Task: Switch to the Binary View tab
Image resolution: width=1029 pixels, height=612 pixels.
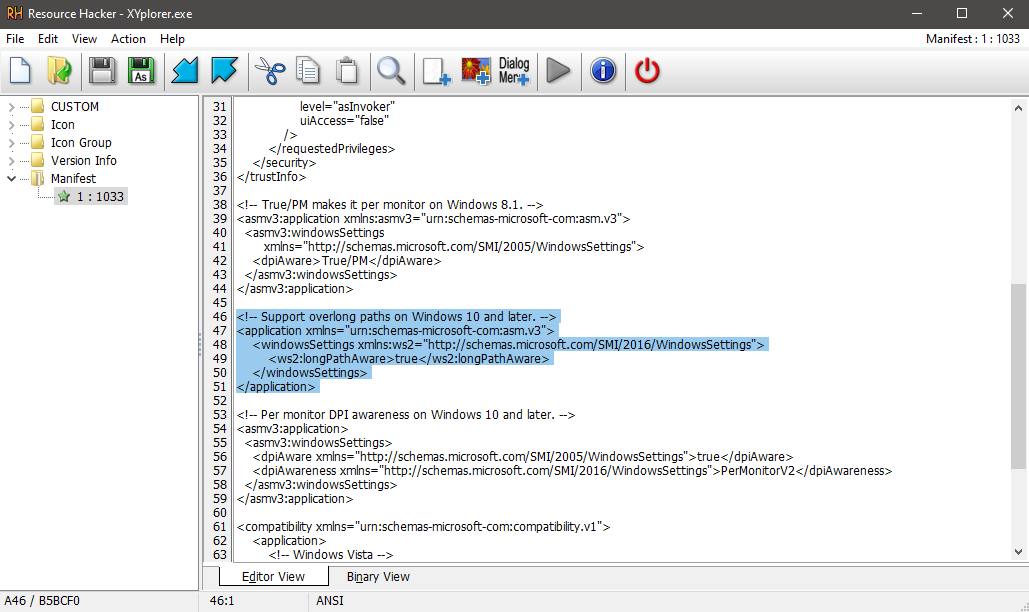Action: pos(378,577)
